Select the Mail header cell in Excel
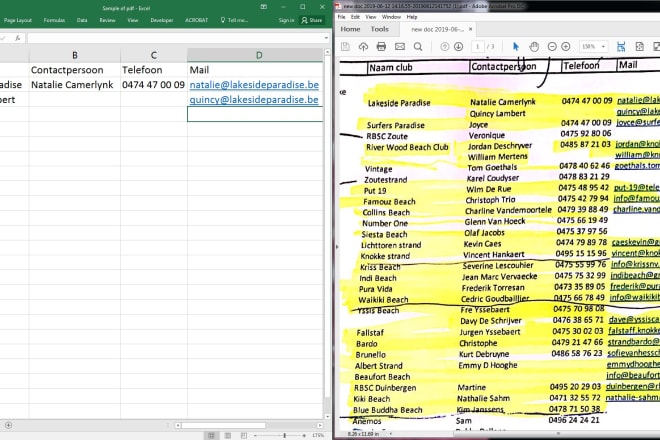 pyautogui.click(x=255, y=70)
